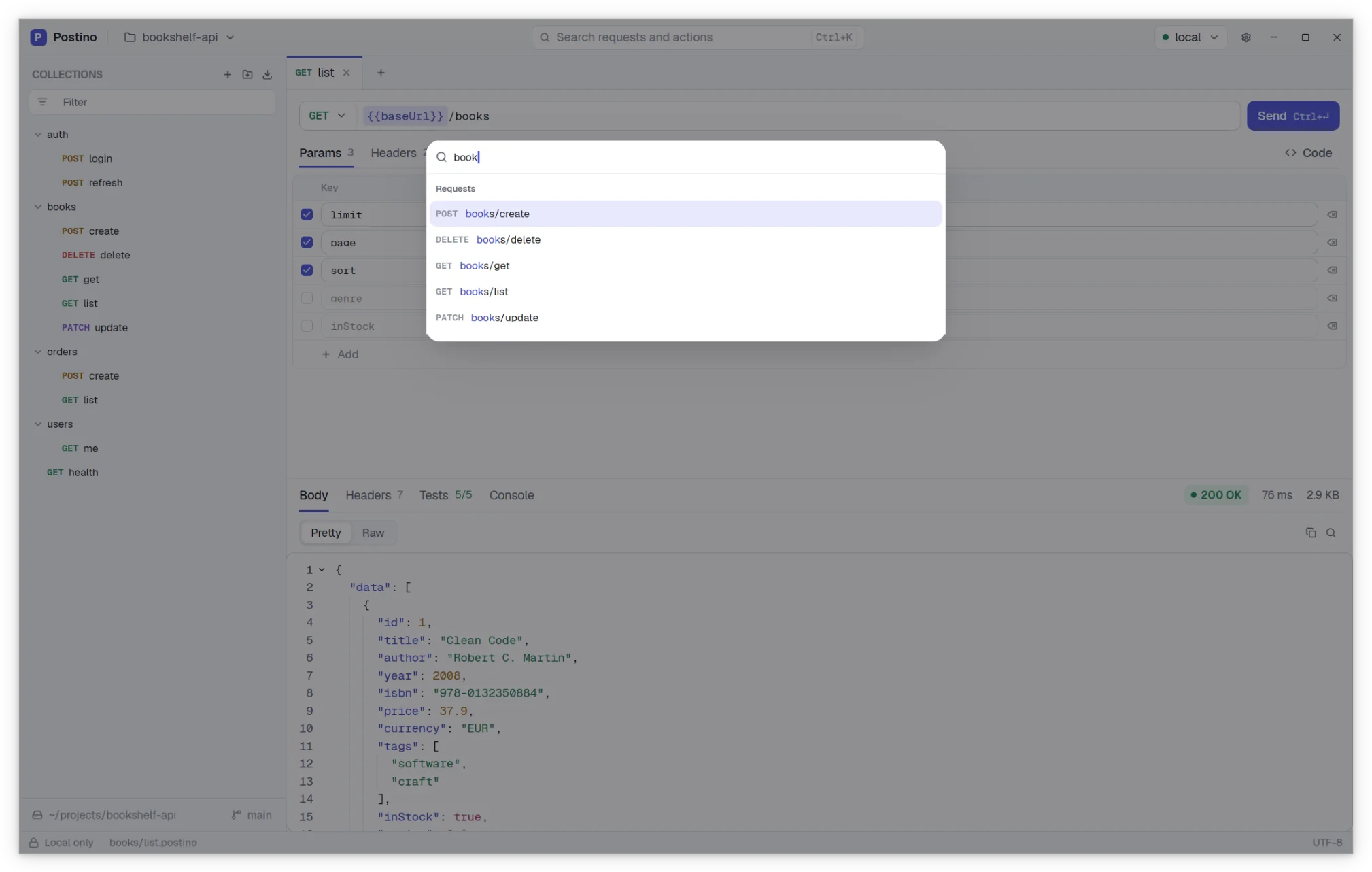
Task: Click the collections Filter field
Action: [x=152, y=102]
